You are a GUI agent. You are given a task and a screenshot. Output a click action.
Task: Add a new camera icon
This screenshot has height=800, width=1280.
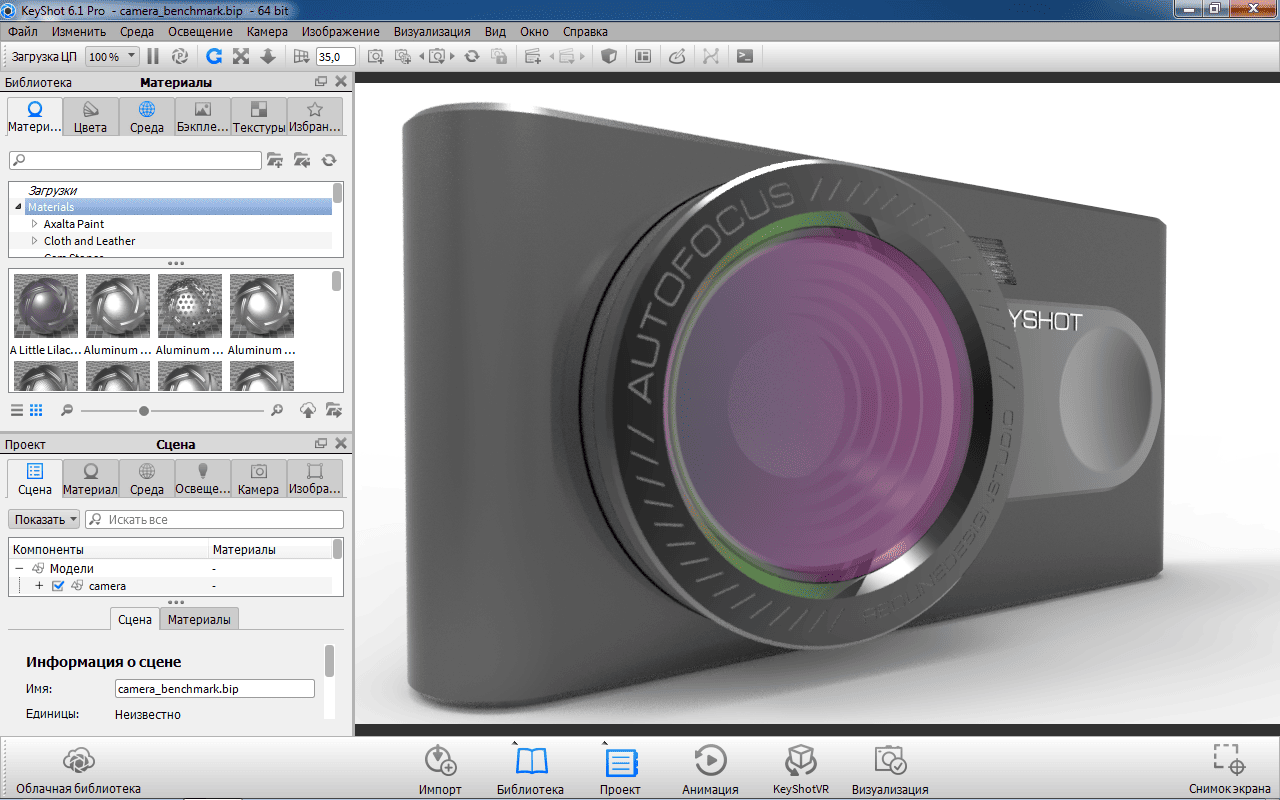[376, 57]
